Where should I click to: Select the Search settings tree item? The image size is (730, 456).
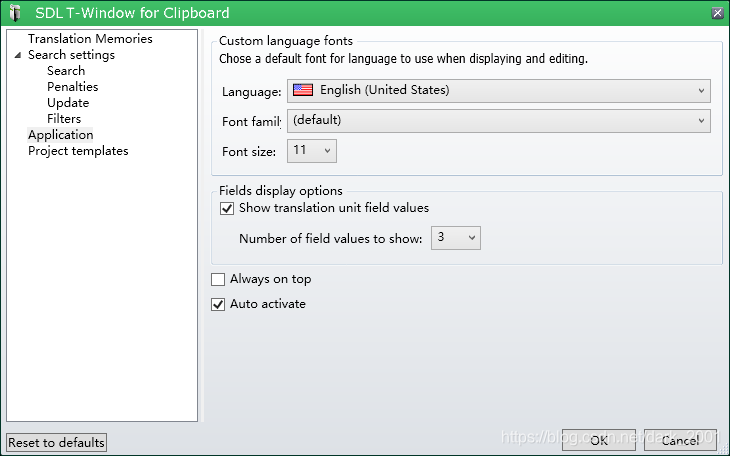coord(71,55)
